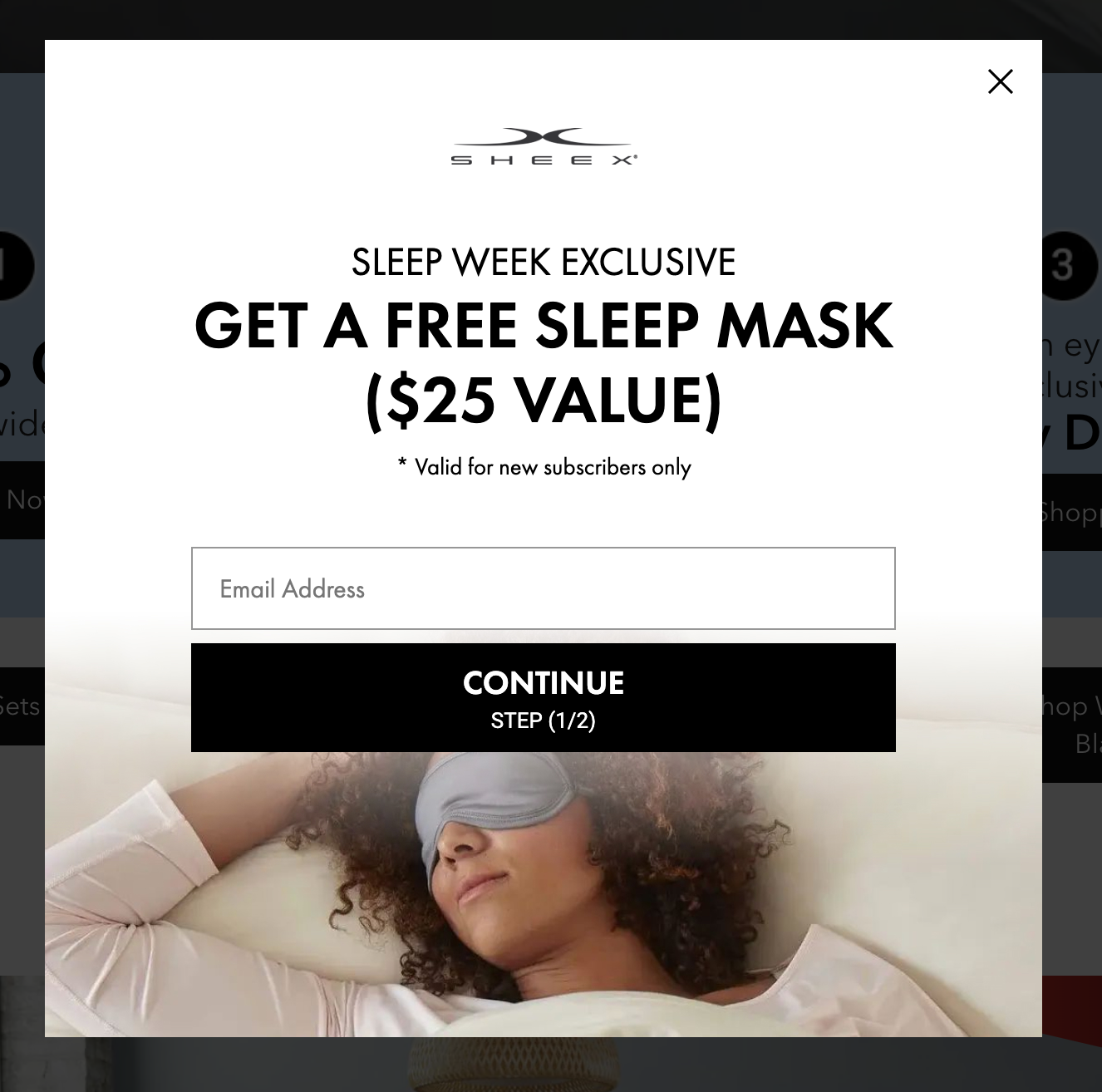Click the SHEEX logo in popup
The height and width of the screenshot is (1092, 1102).
click(x=544, y=147)
